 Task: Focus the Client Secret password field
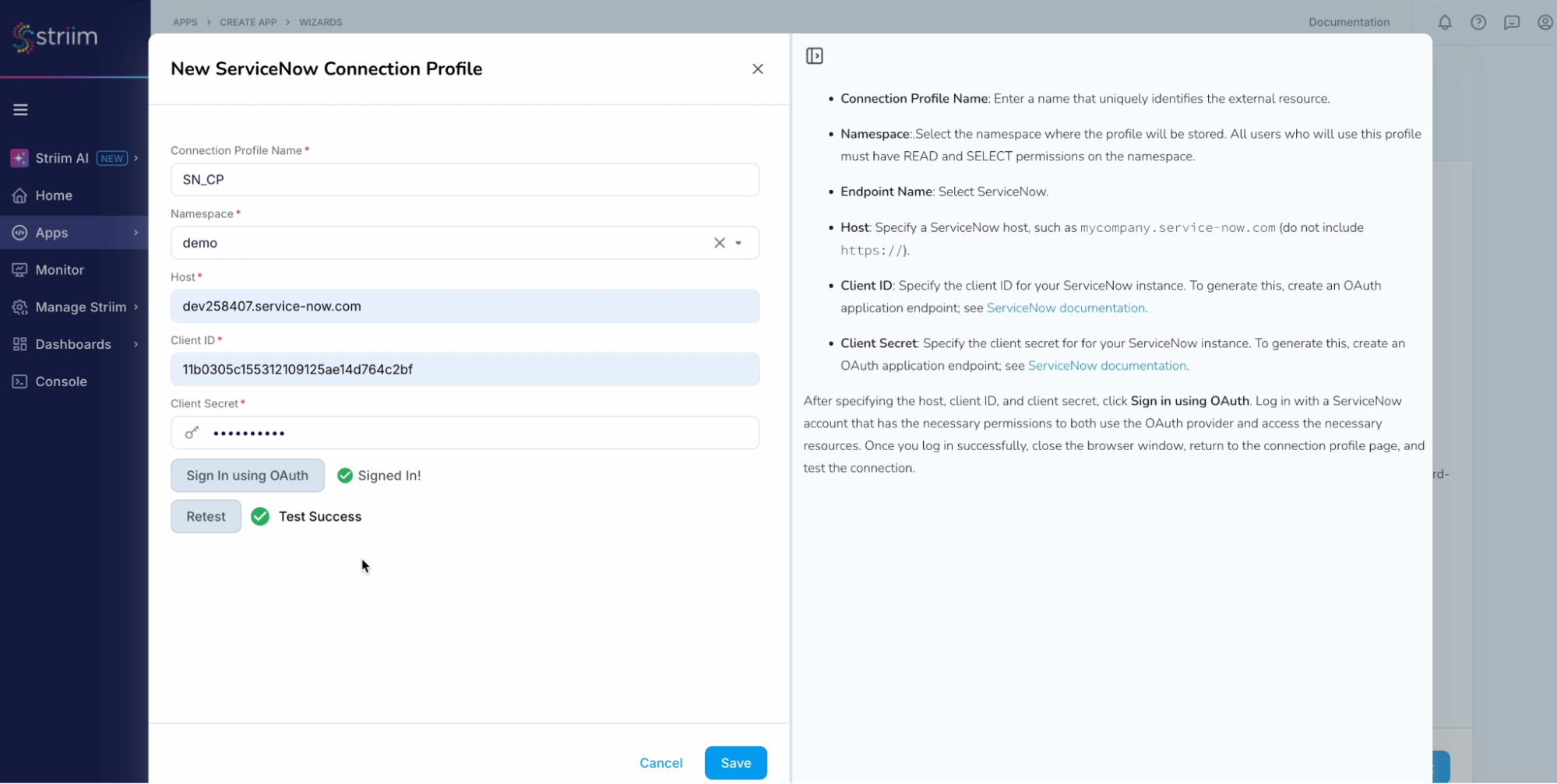[465, 433]
